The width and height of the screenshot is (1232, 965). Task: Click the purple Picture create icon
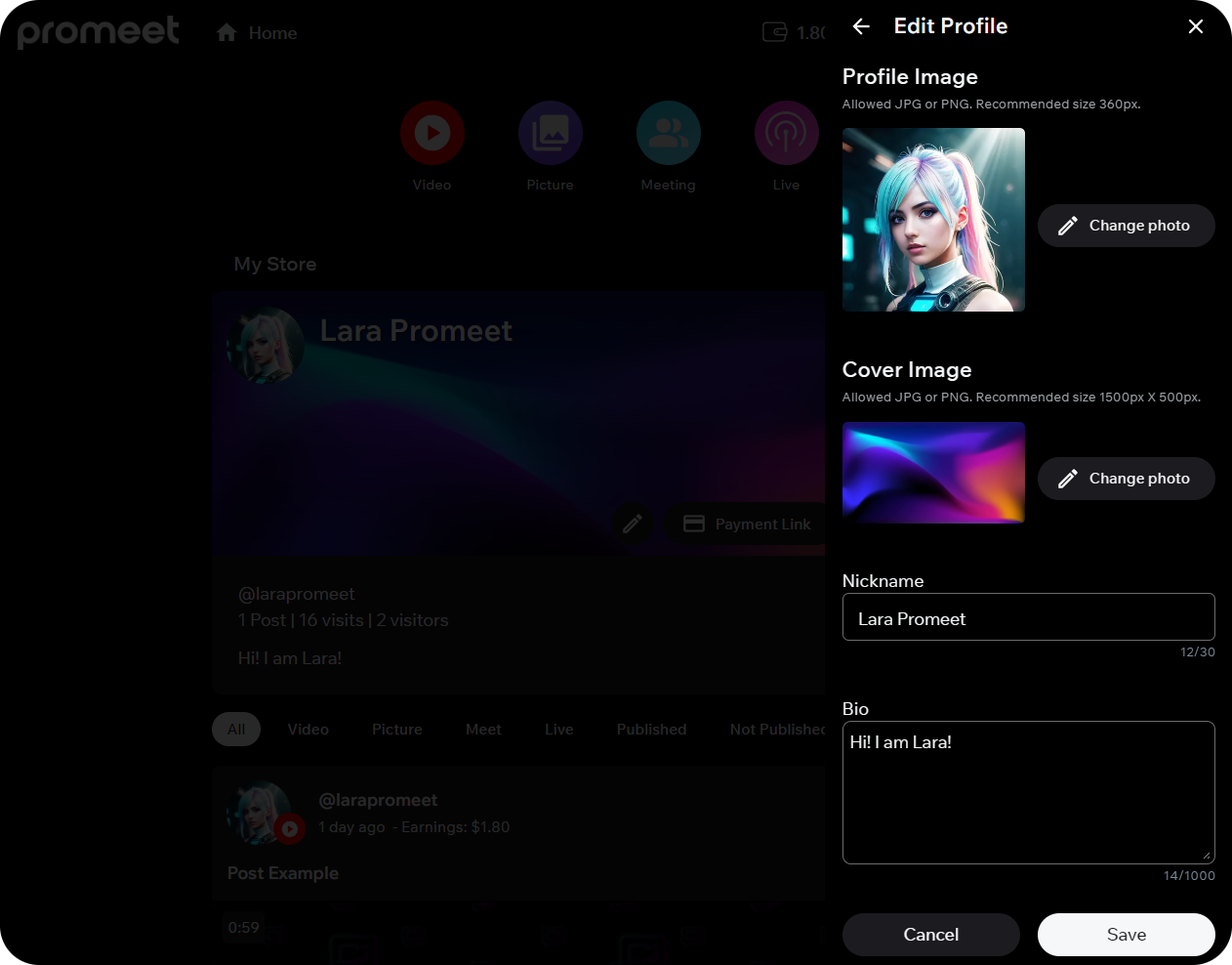[550, 133]
